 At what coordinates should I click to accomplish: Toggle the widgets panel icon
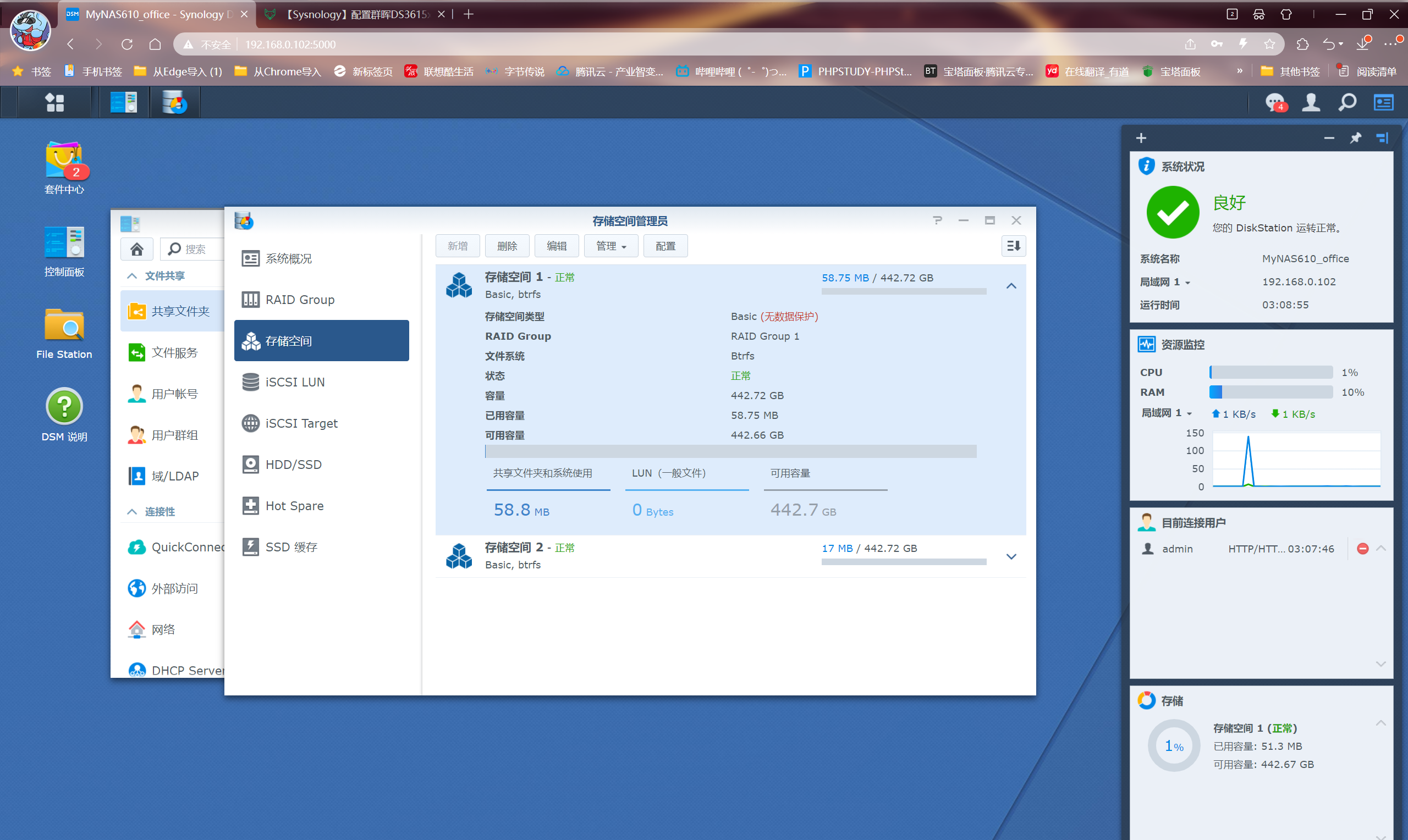tap(1384, 102)
